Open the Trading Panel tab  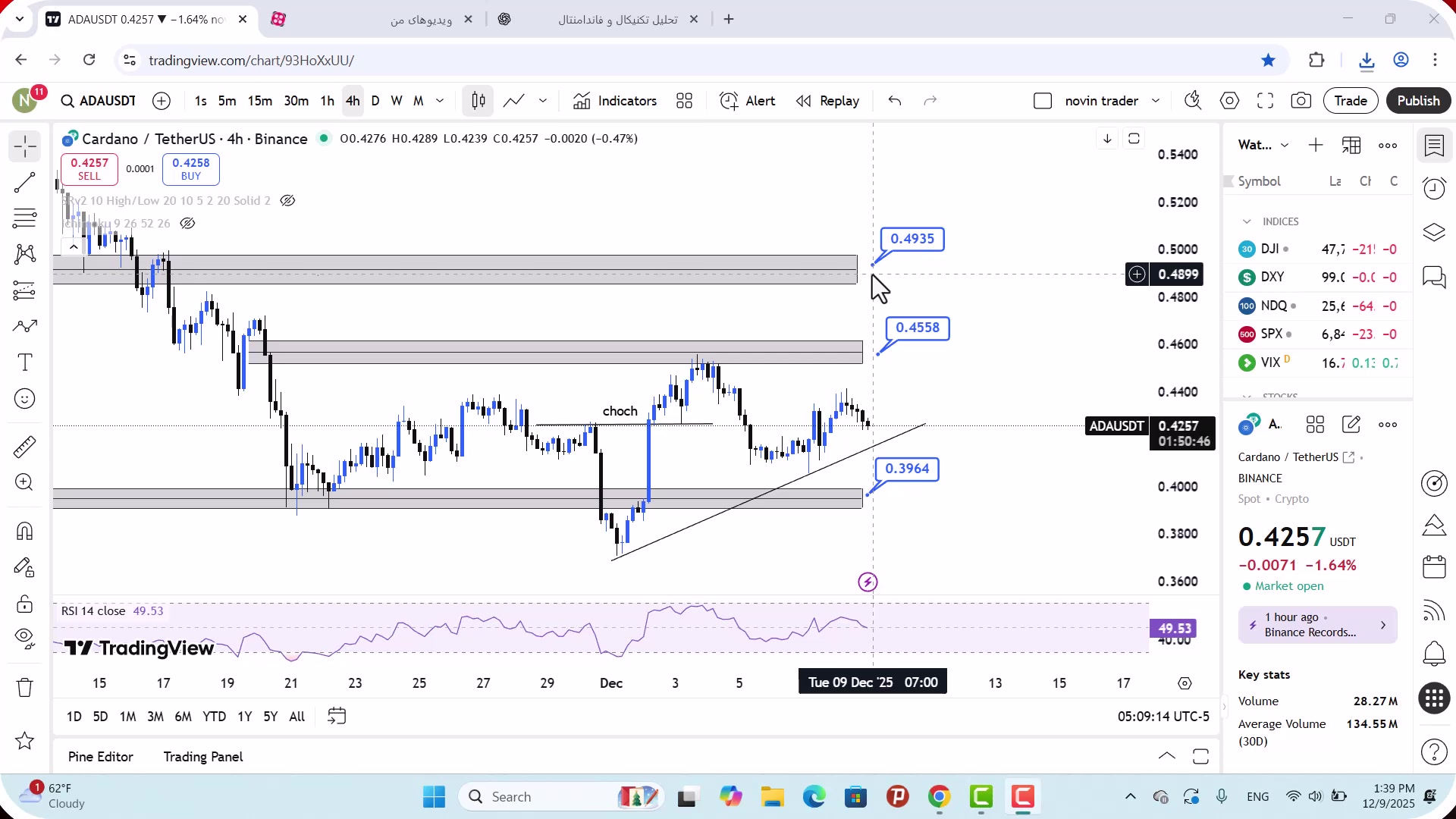pos(203,757)
